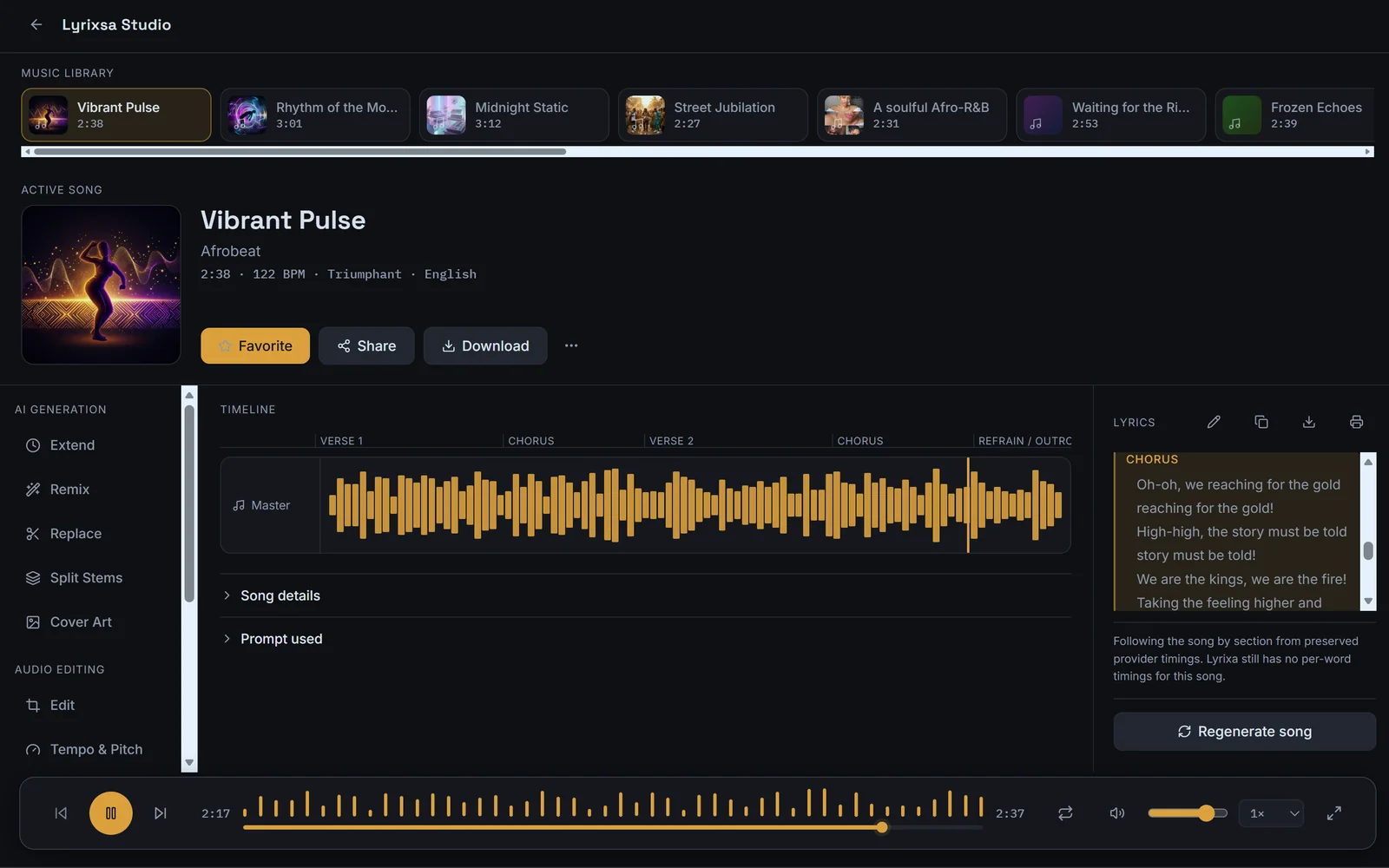This screenshot has height=868, width=1389.
Task: Pause the playing song
Action: [111, 813]
